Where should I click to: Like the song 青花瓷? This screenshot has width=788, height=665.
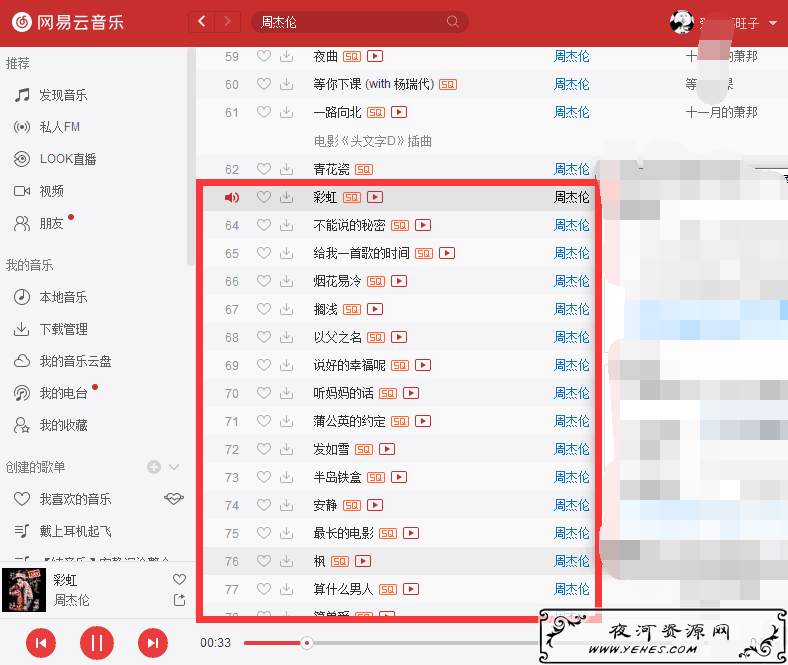(264, 169)
